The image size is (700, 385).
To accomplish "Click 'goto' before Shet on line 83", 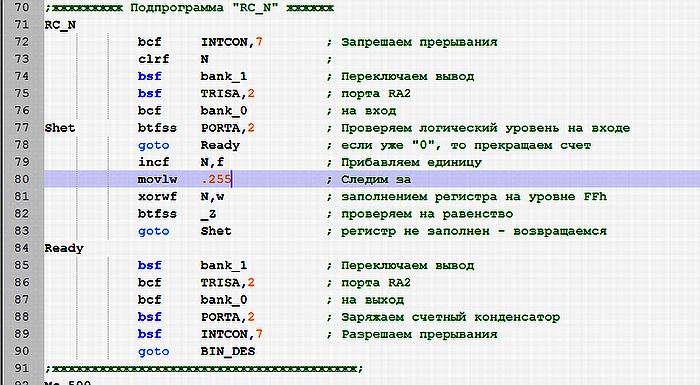I will (153, 231).
